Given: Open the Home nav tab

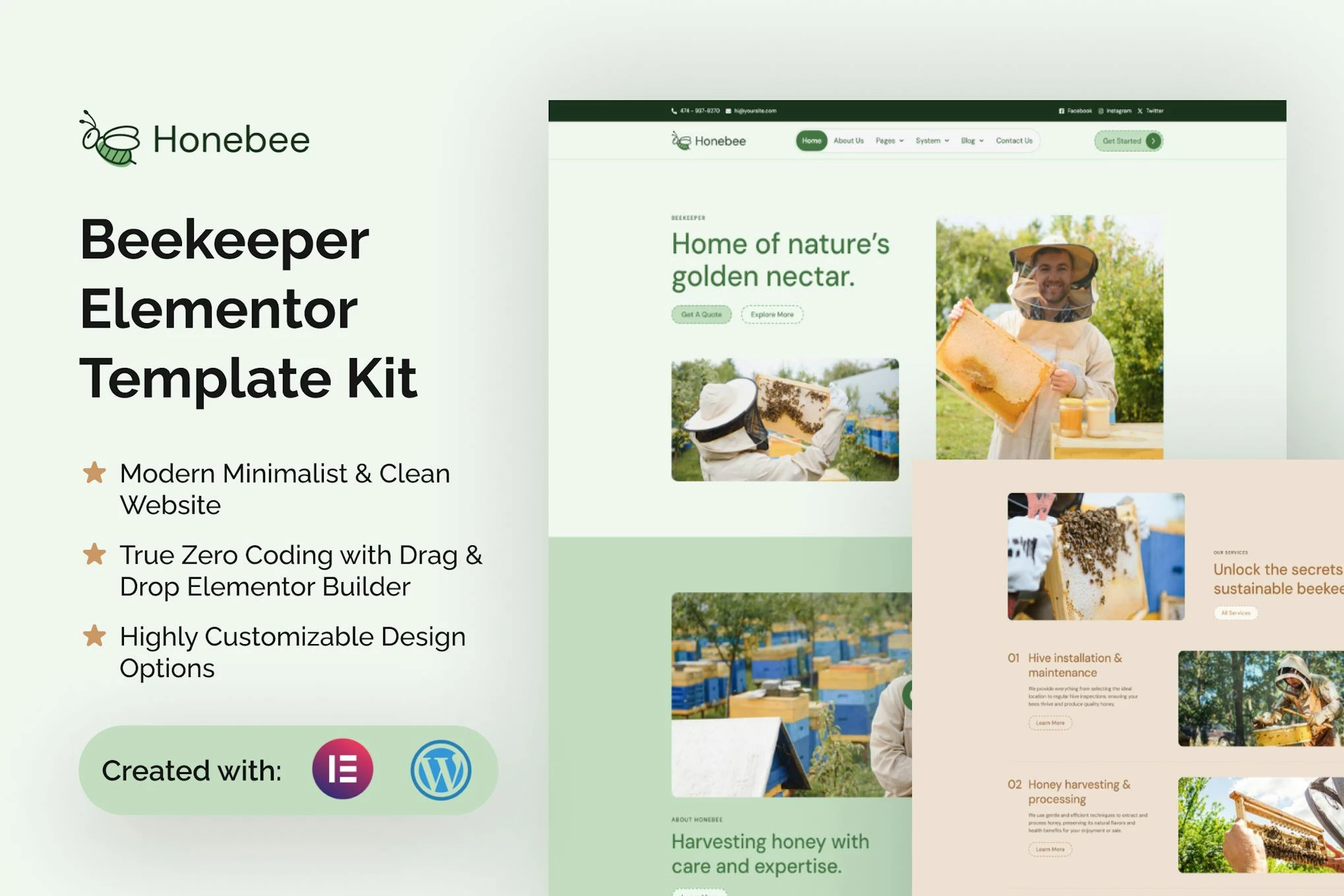Looking at the screenshot, I should click(x=811, y=140).
